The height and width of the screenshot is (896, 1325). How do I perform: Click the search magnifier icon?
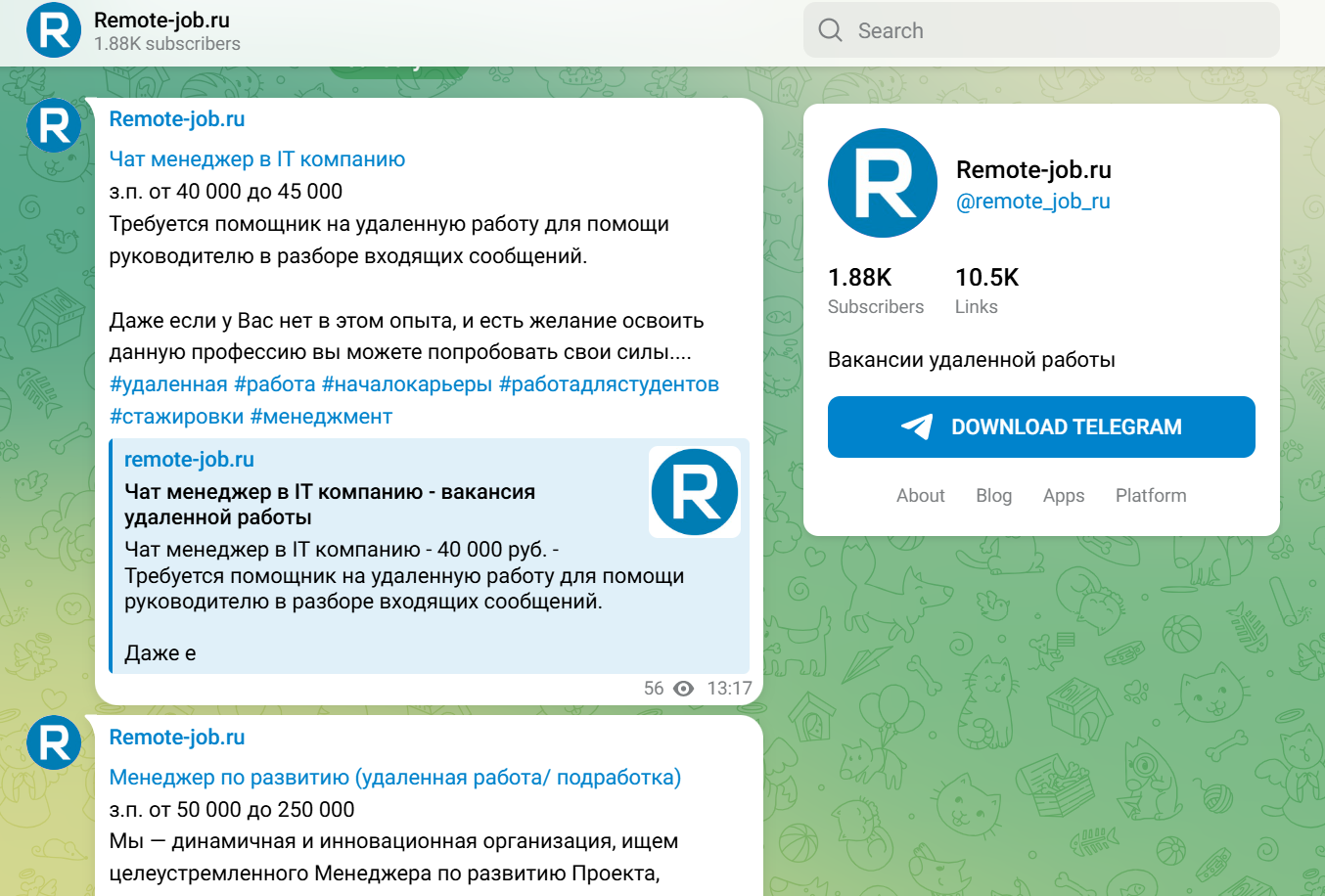coord(830,30)
